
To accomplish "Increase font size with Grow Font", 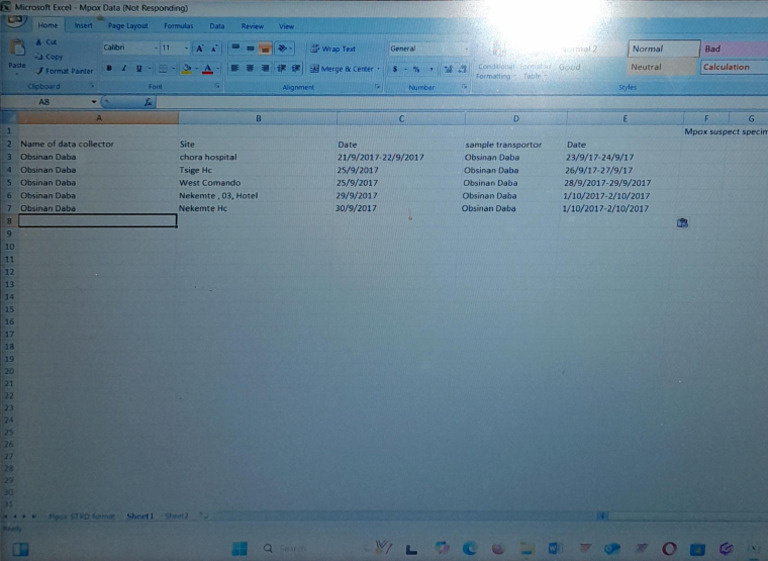I will click(200, 48).
